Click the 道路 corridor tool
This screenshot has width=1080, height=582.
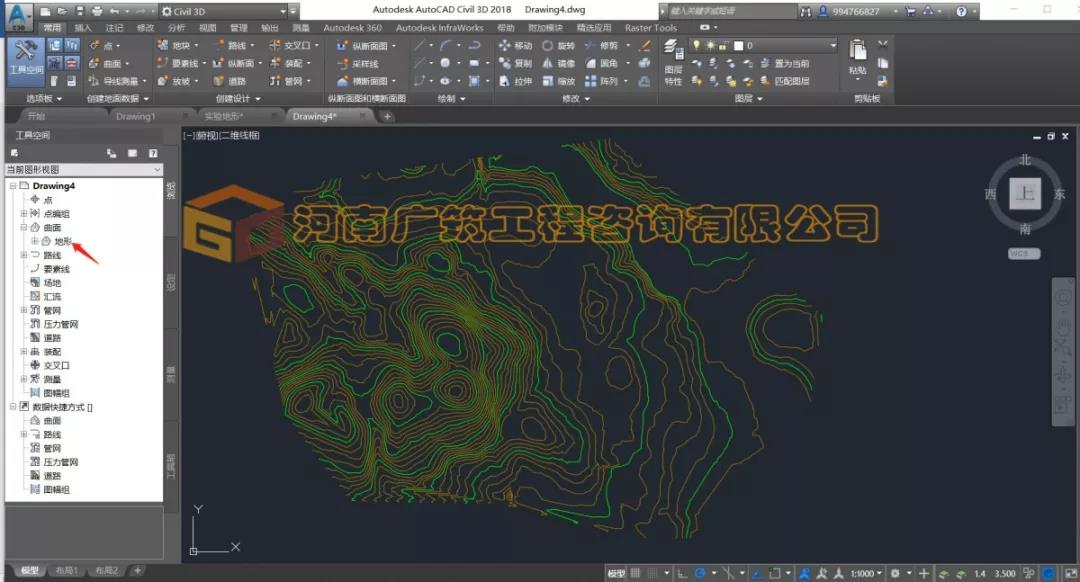(230, 81)
